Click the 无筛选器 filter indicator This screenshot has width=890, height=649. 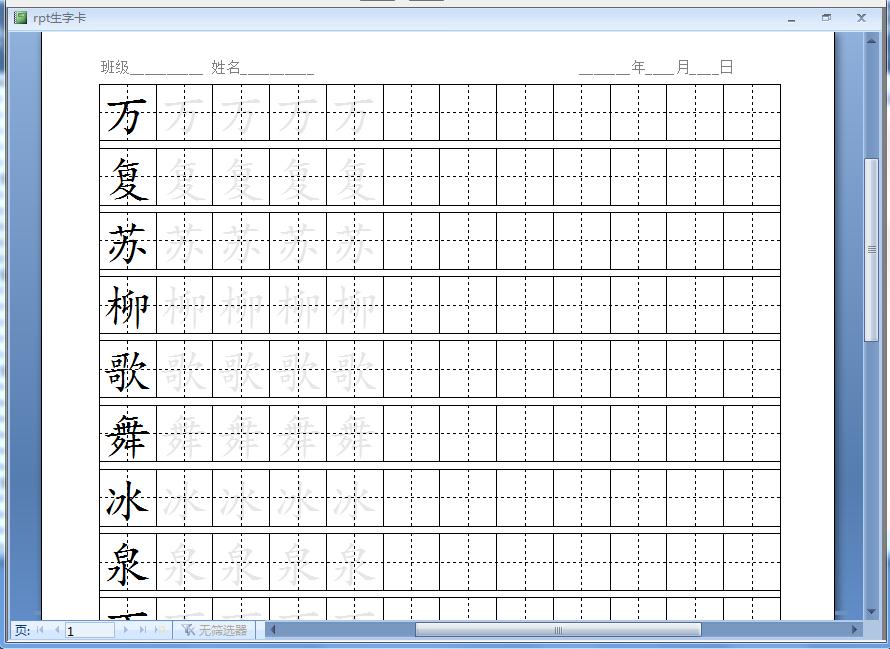(x=215, y=630)
